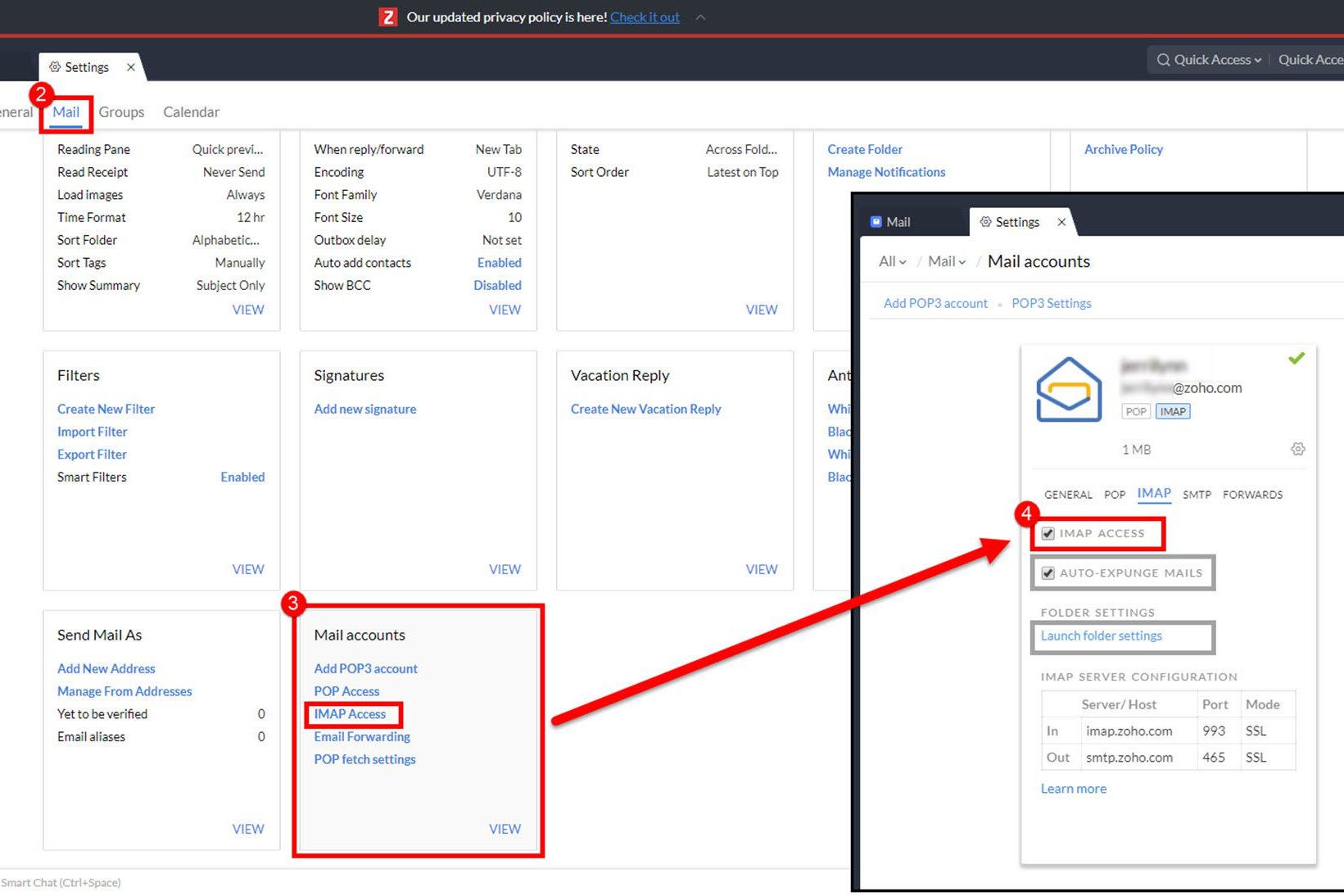
Task: Click Create New Filter link
Action: pos(106,409)
